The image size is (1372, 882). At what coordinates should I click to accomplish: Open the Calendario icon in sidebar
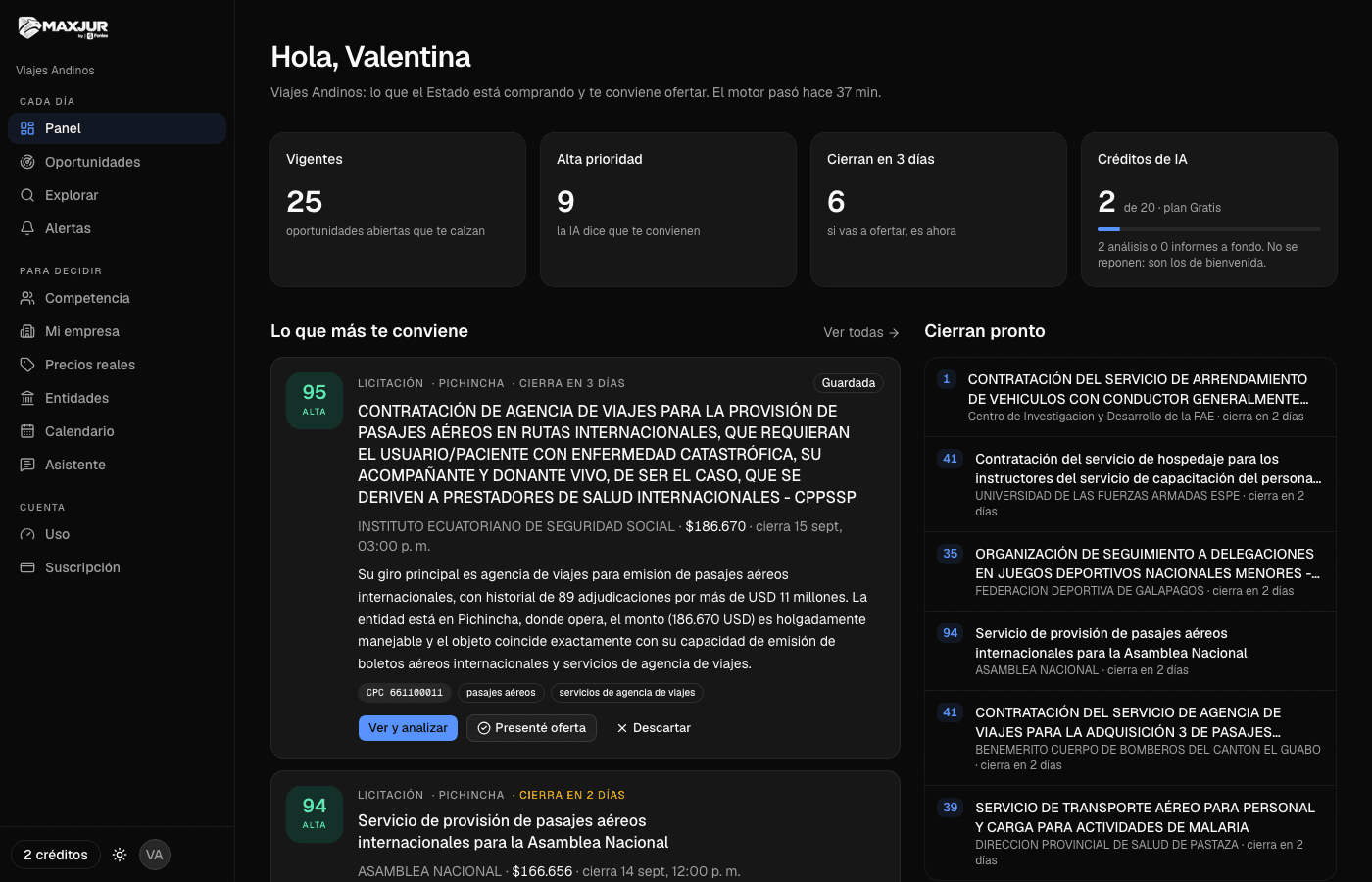27,431
